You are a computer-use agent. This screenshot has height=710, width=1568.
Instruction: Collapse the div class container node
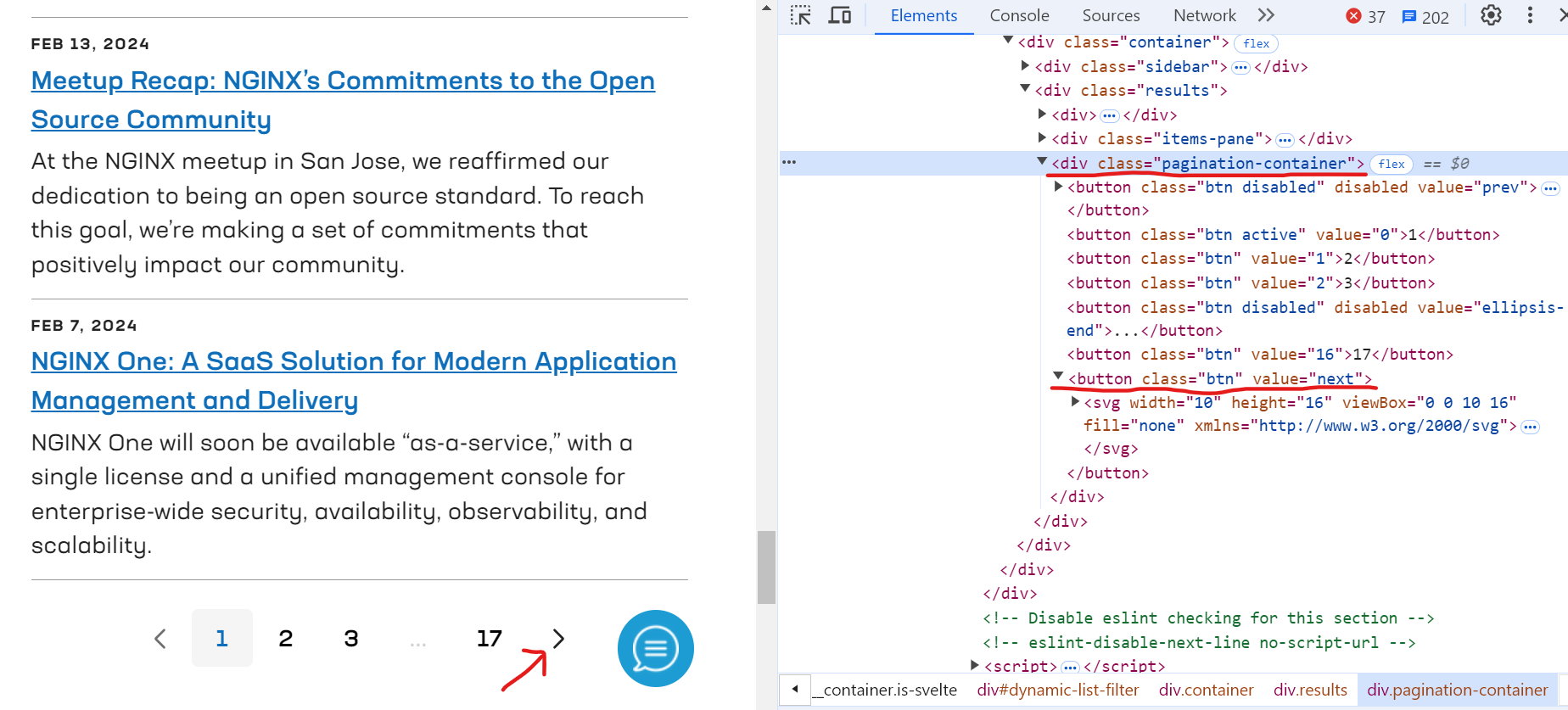(1008, 40)
